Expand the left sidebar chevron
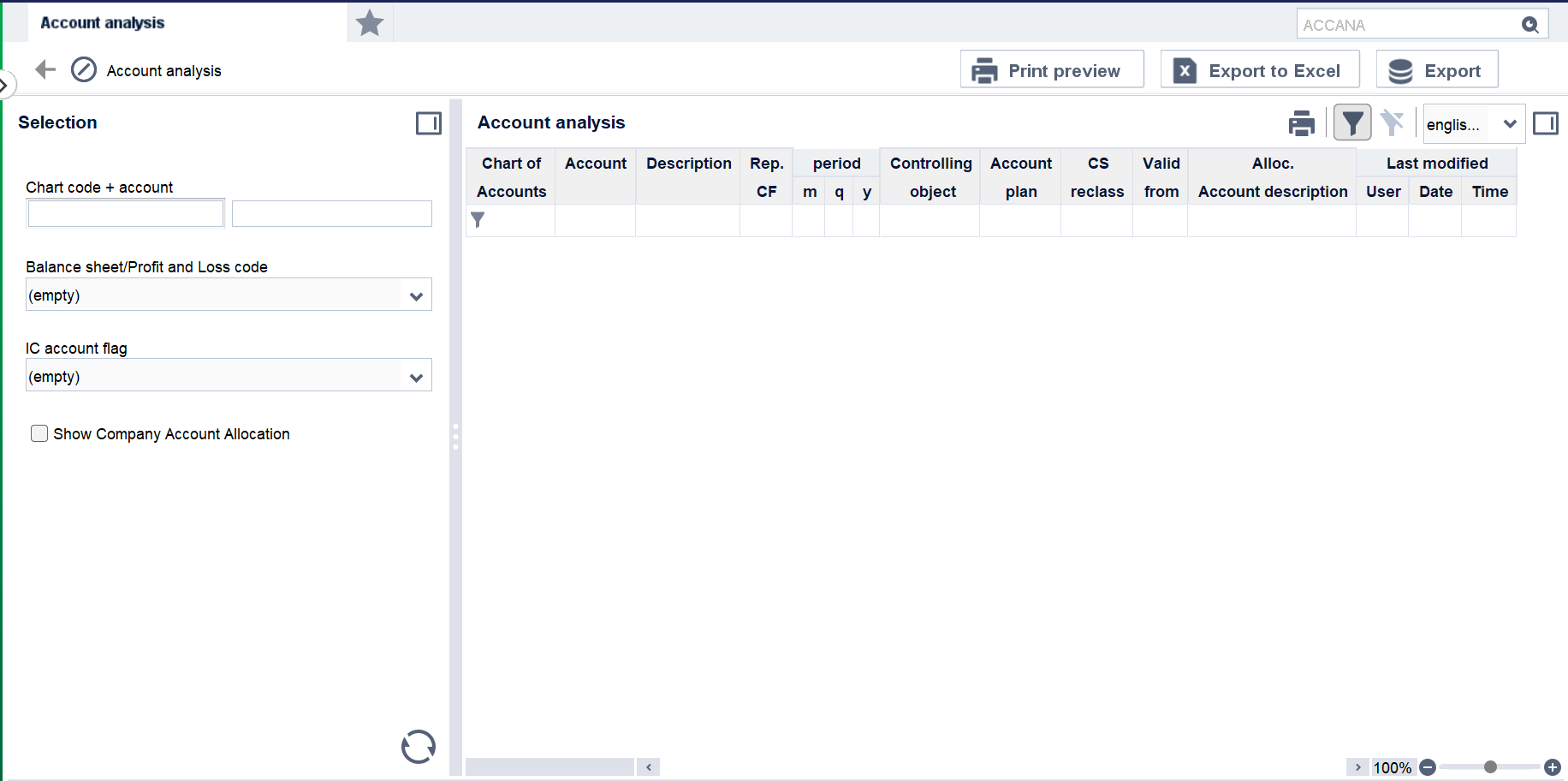The height and width of the screenshot is (781, 1568). [4, 86]
